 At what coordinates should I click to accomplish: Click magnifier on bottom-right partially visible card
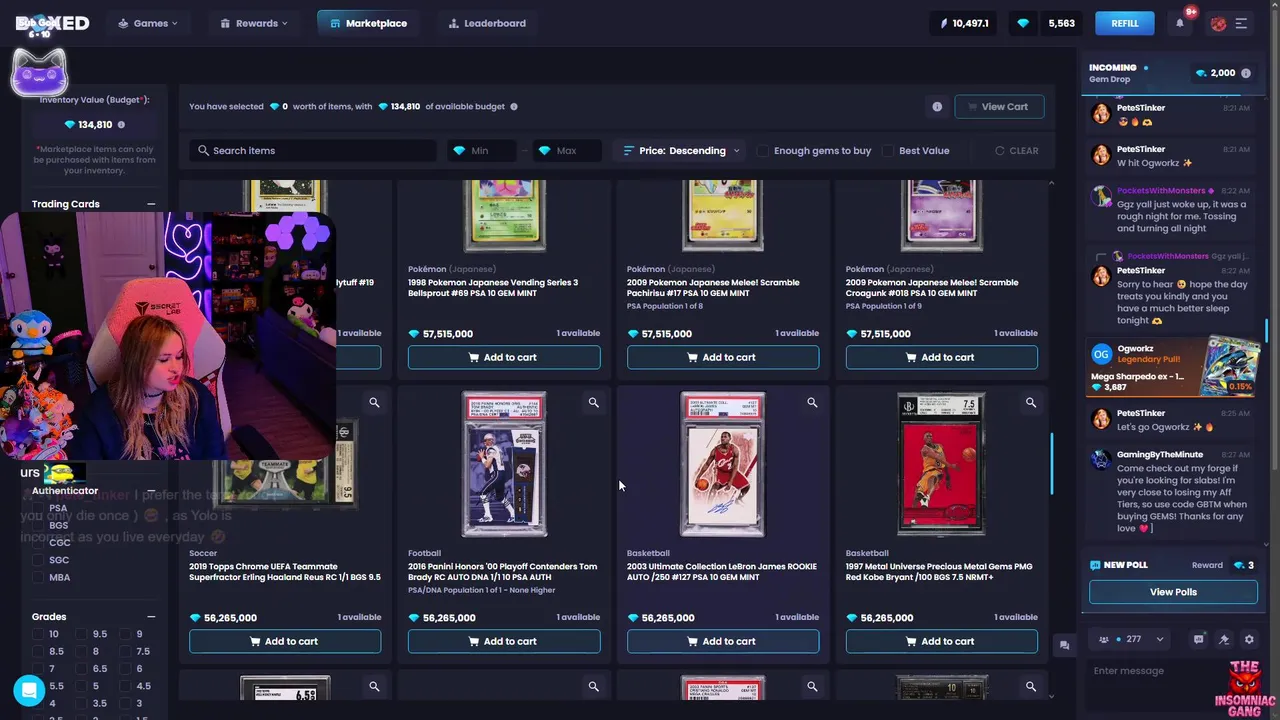coord(1031,687)
